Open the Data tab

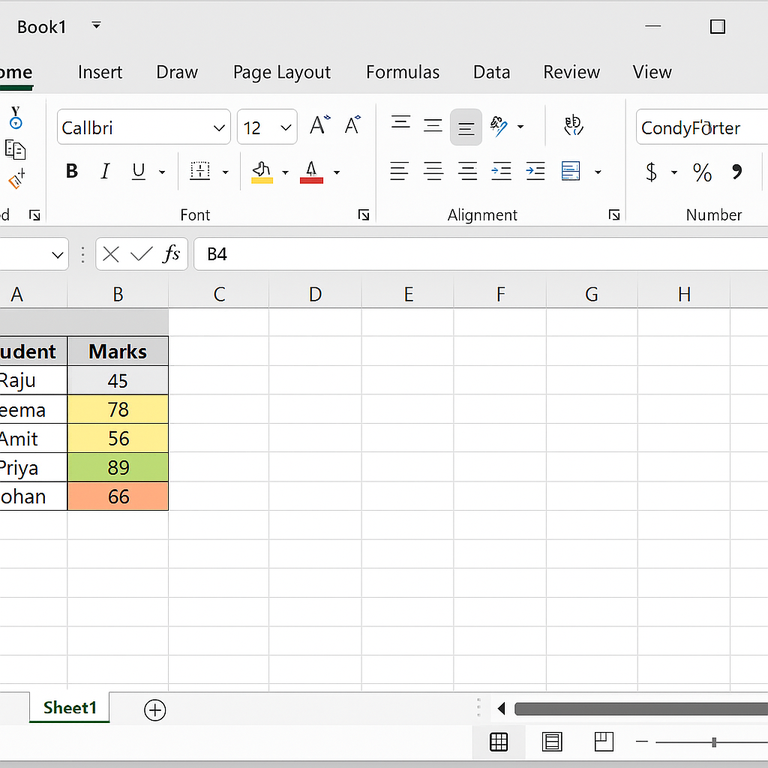(491, 72)
